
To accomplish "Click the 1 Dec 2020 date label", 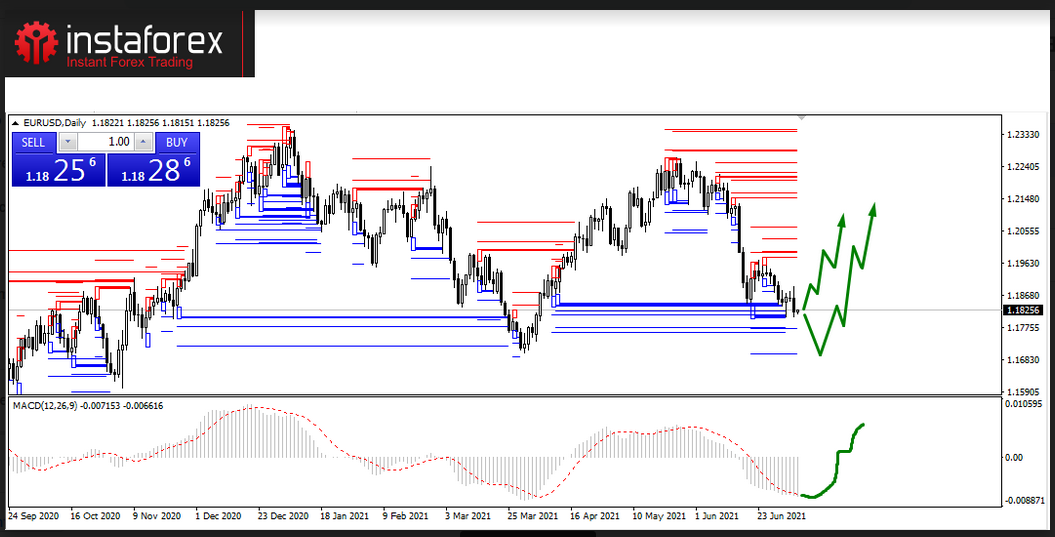I will tap(219, 516).
